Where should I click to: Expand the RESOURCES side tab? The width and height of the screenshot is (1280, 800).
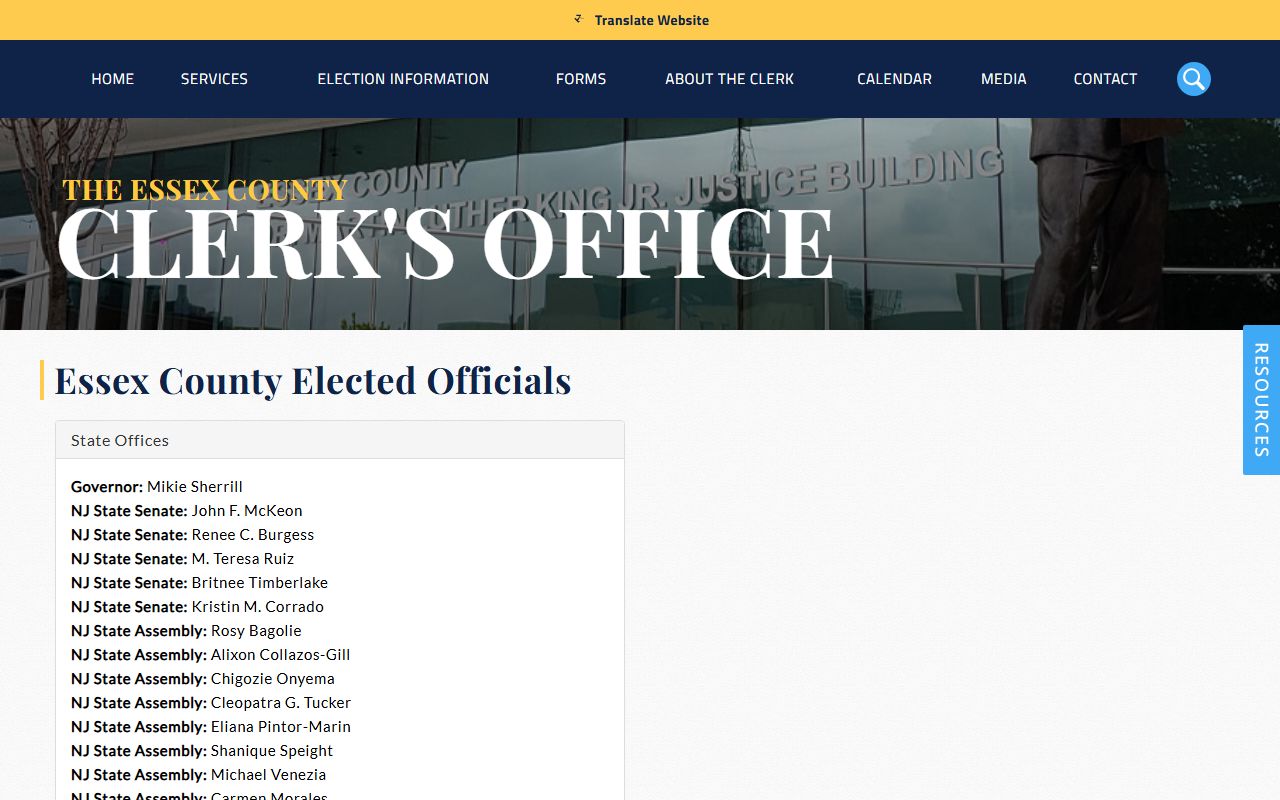point(1261,400)
